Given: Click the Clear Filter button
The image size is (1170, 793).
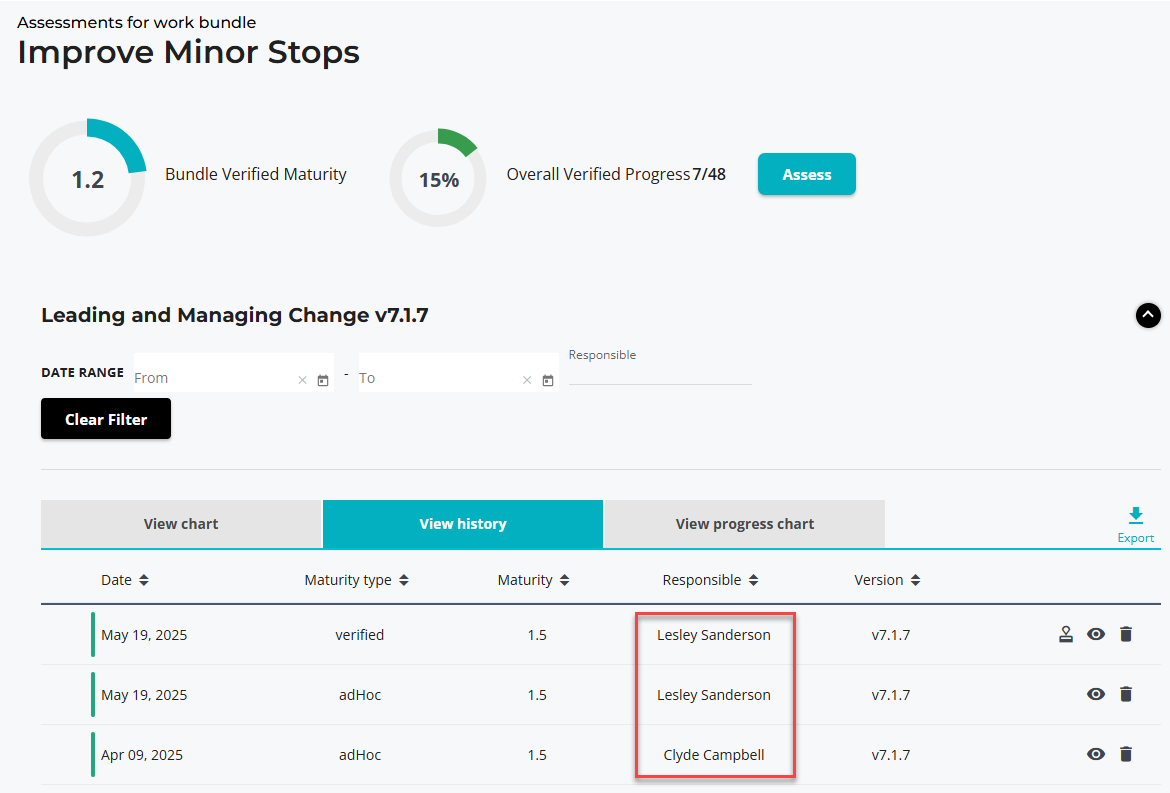Looking at the screenshot, I should pyautogui.click(x=106, y=419).
